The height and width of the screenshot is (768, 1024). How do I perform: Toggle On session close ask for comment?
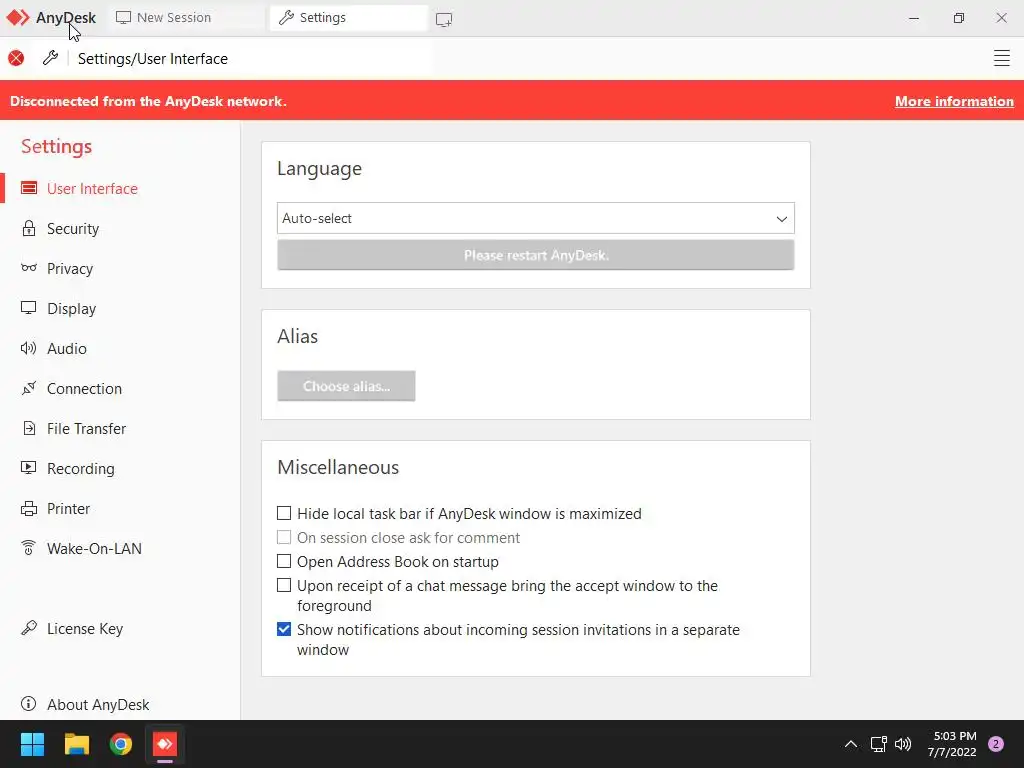click(x=284, y=537)
